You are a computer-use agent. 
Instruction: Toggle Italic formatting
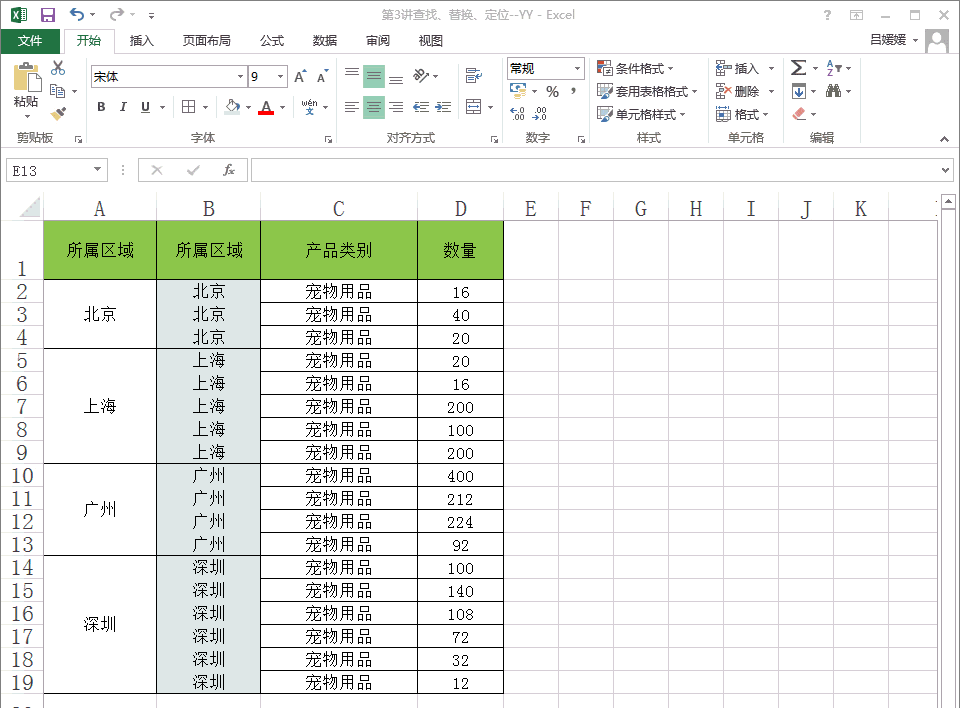pos(123,107)
